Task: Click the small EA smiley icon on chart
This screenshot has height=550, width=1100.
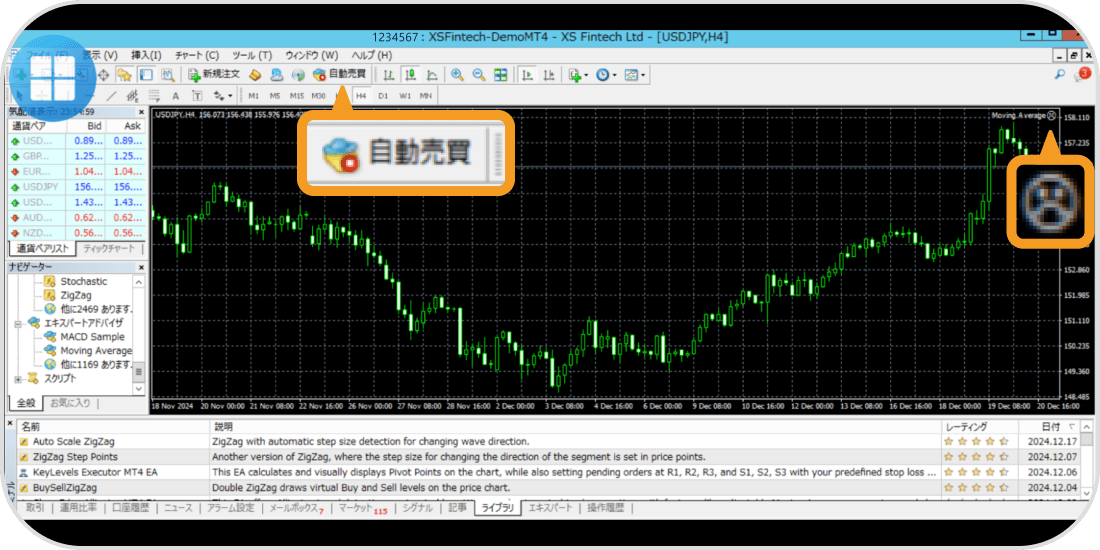Action: (x=1051, y=115)
